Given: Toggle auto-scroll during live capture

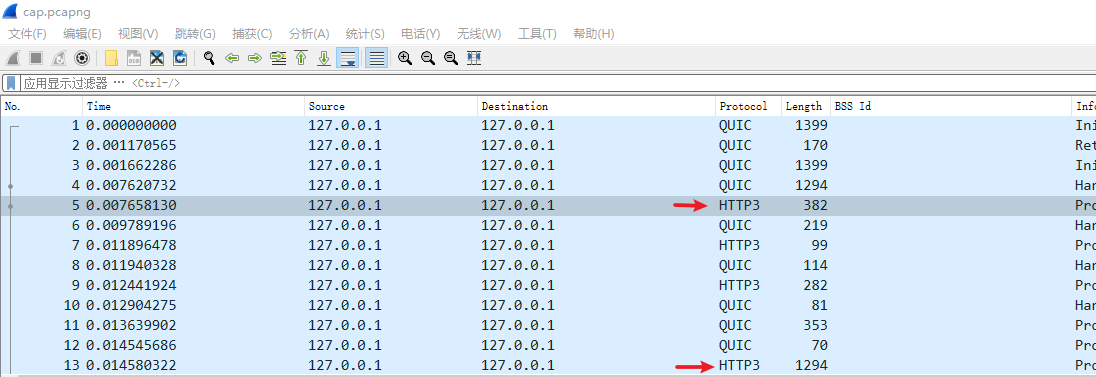Looking at the screenshot, I should point(347,58).
